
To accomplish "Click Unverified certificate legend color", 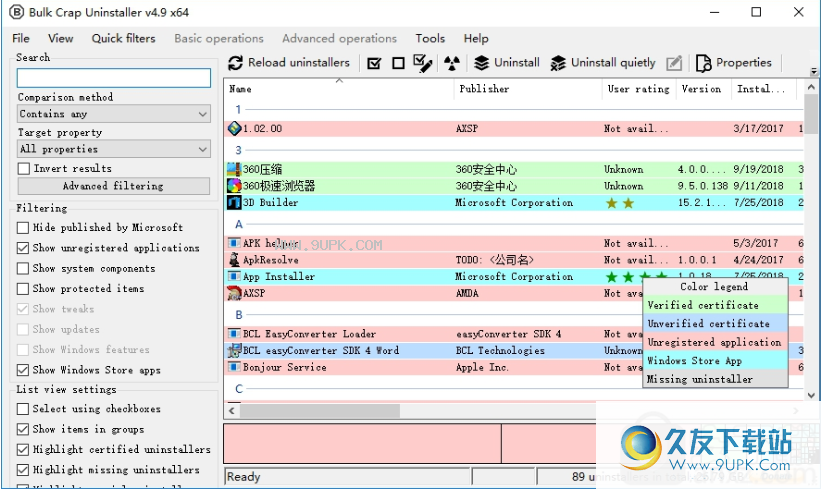I will tap(715, 323).
